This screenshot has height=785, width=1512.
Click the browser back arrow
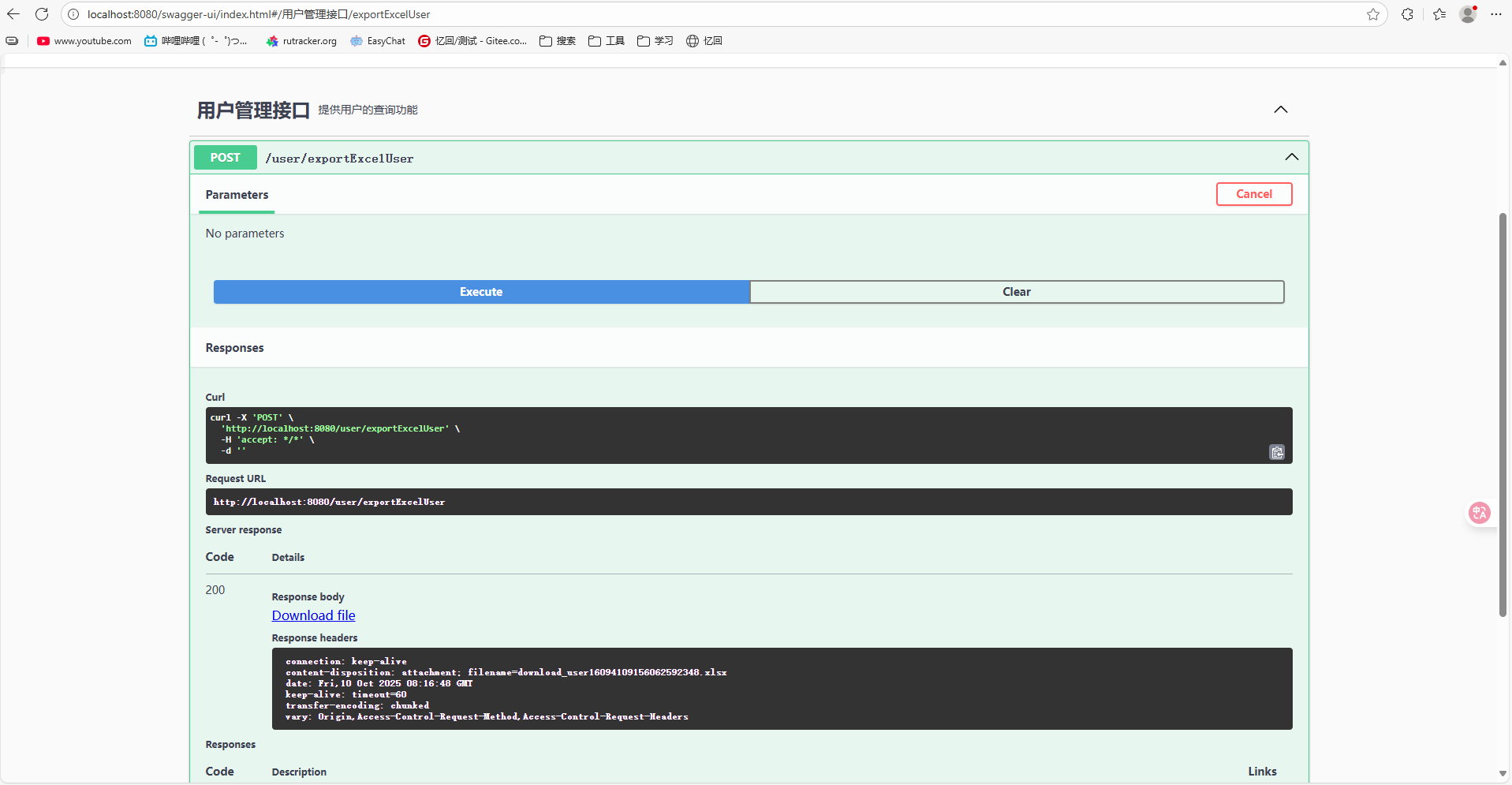tap(13, 14)
